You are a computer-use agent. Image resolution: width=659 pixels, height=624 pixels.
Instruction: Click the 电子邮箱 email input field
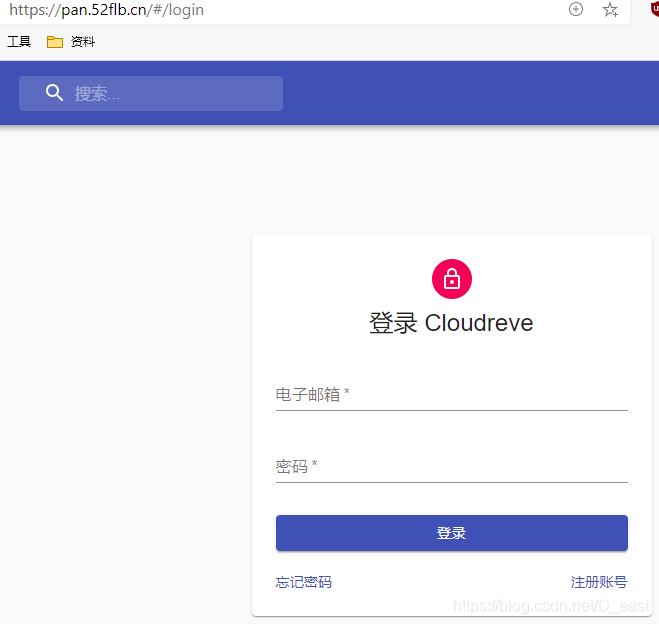coord(452,395)
